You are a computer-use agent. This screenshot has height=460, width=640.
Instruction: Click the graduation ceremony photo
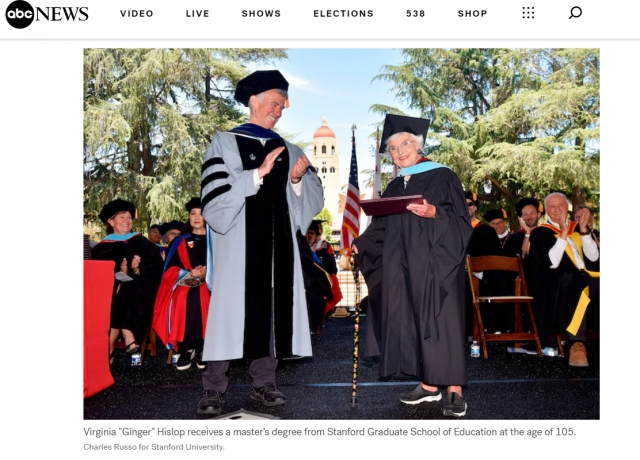[342, 234]
